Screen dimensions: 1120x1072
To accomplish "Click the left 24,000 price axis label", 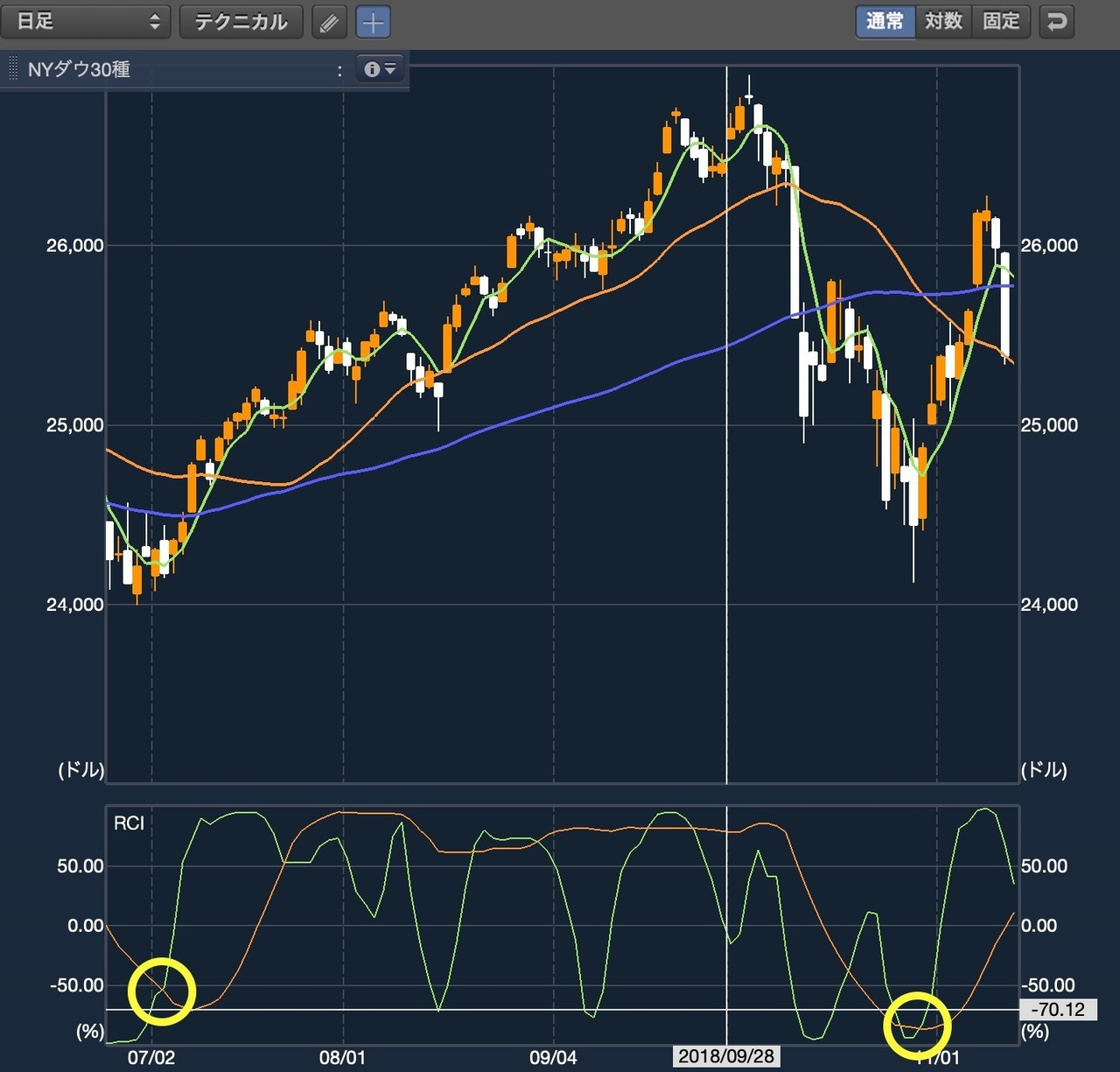I will click(x=74, y=605).
